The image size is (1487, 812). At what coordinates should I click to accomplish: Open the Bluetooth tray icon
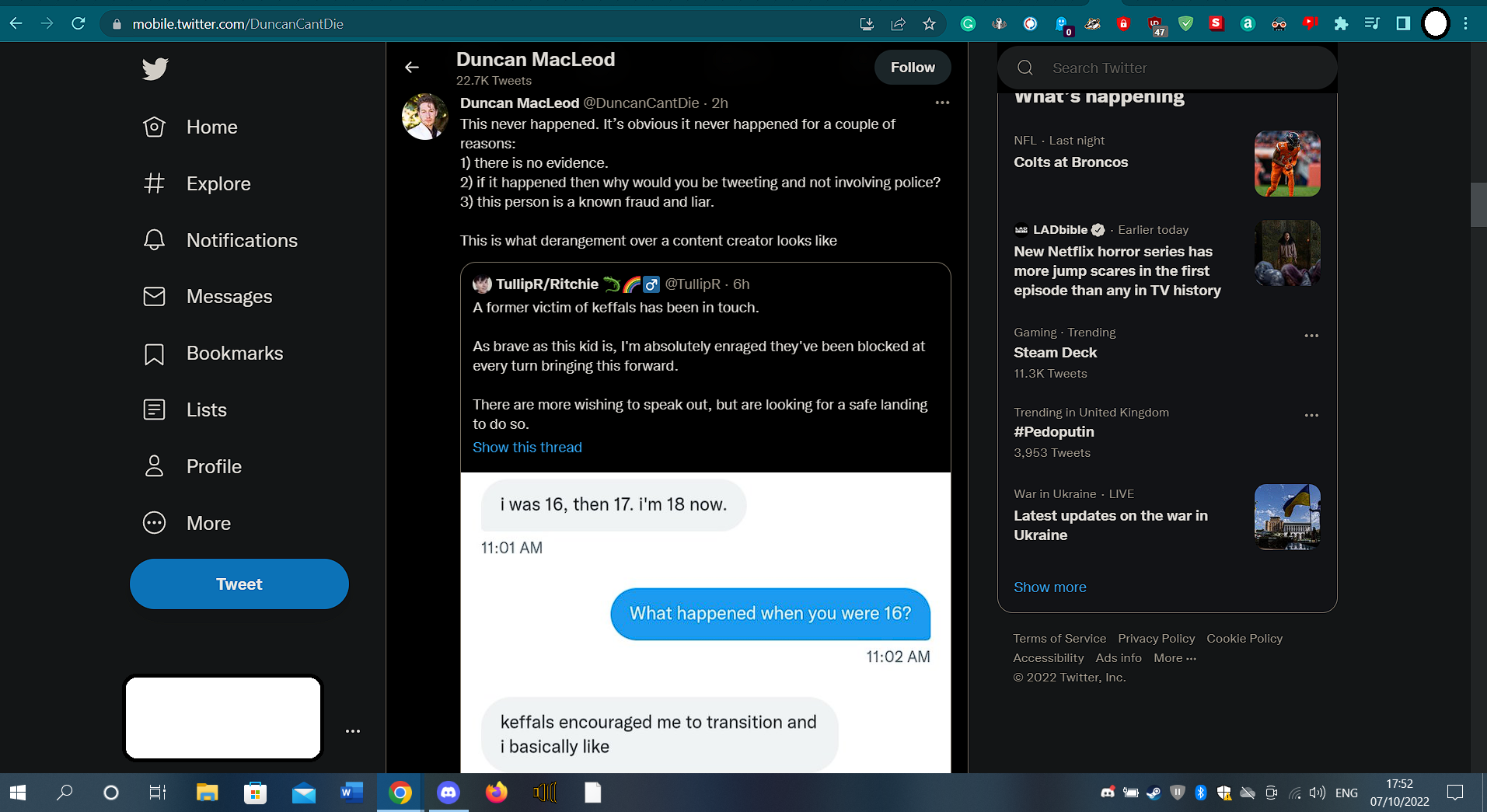[x=1200, y=793]
